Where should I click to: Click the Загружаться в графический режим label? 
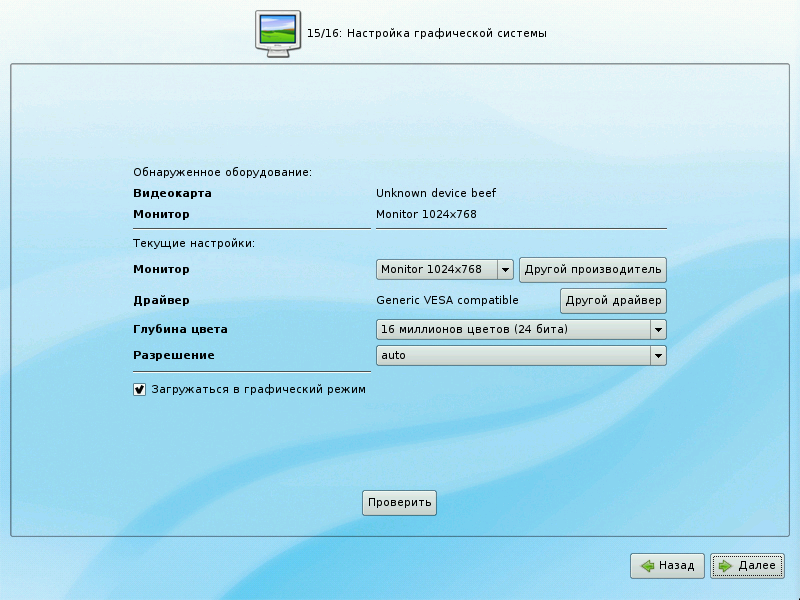pos(258,389)
